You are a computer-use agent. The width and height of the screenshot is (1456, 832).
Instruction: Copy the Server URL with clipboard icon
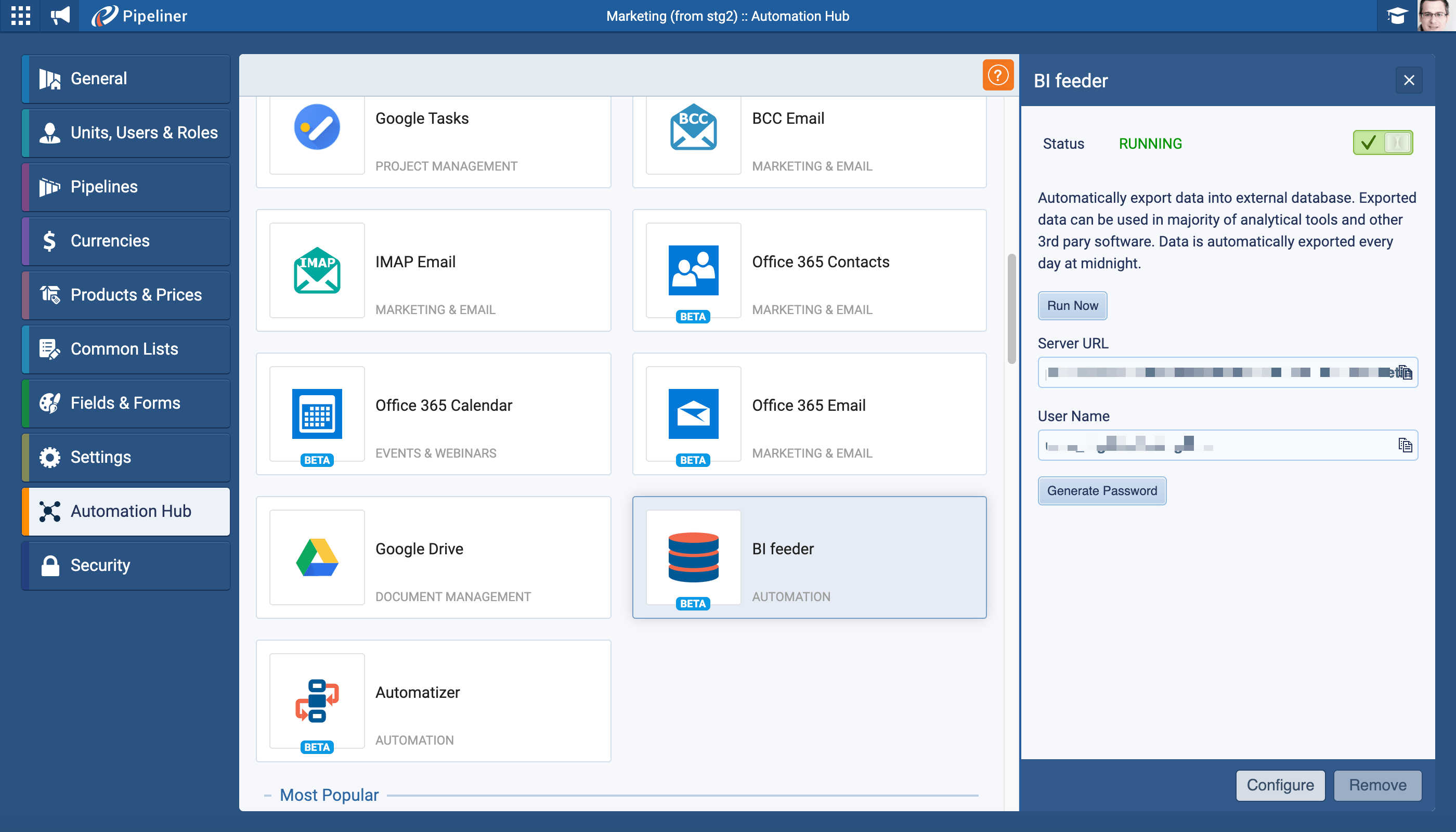(1405, 372)
